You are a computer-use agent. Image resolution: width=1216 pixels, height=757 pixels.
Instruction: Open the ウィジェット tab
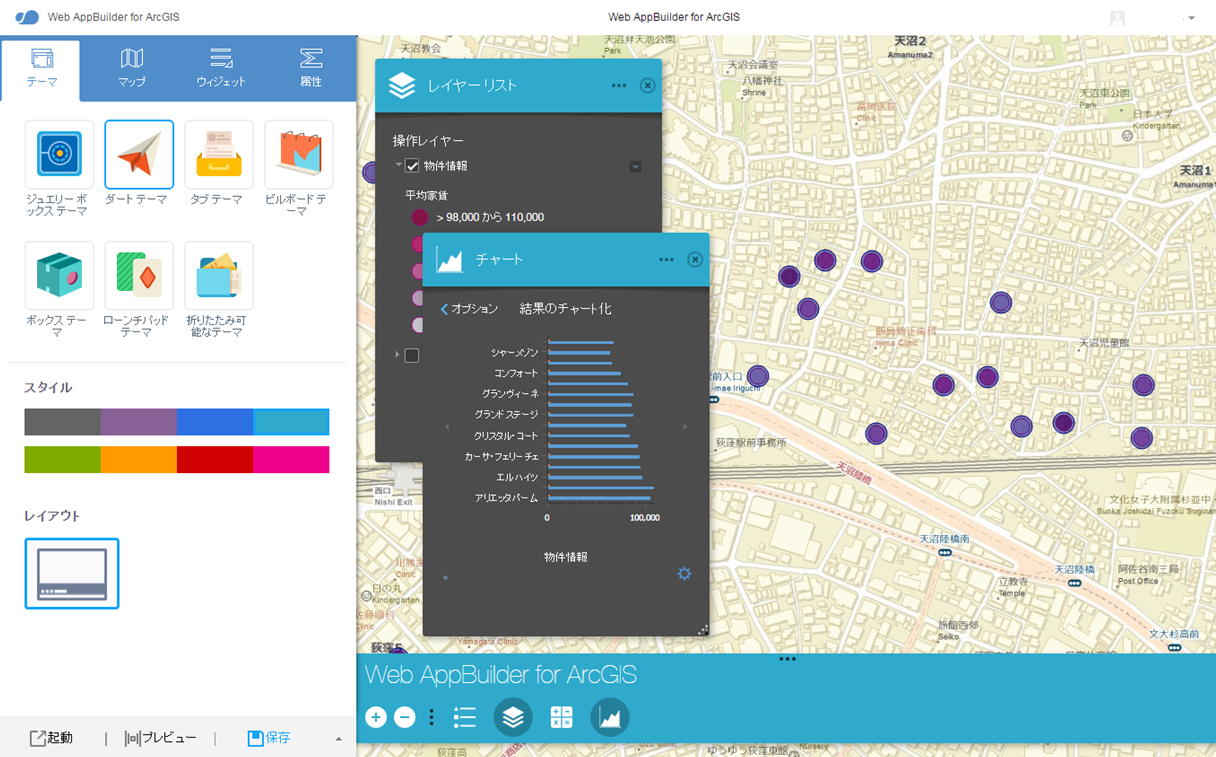[221, 68]
